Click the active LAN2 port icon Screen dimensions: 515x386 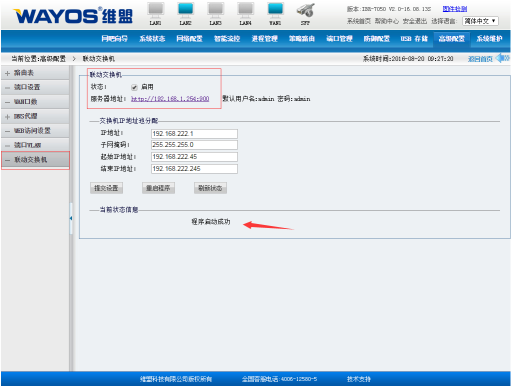[186, 10]
